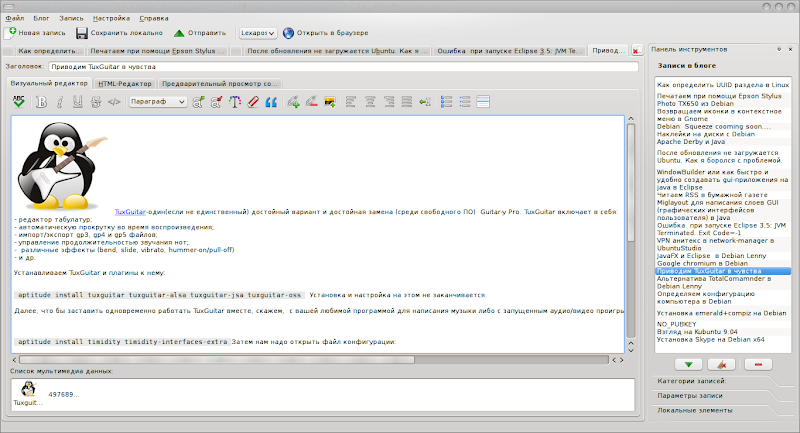Select entry 'Приводим TuxGuitar в чувства'

click(x=722, y=271)
